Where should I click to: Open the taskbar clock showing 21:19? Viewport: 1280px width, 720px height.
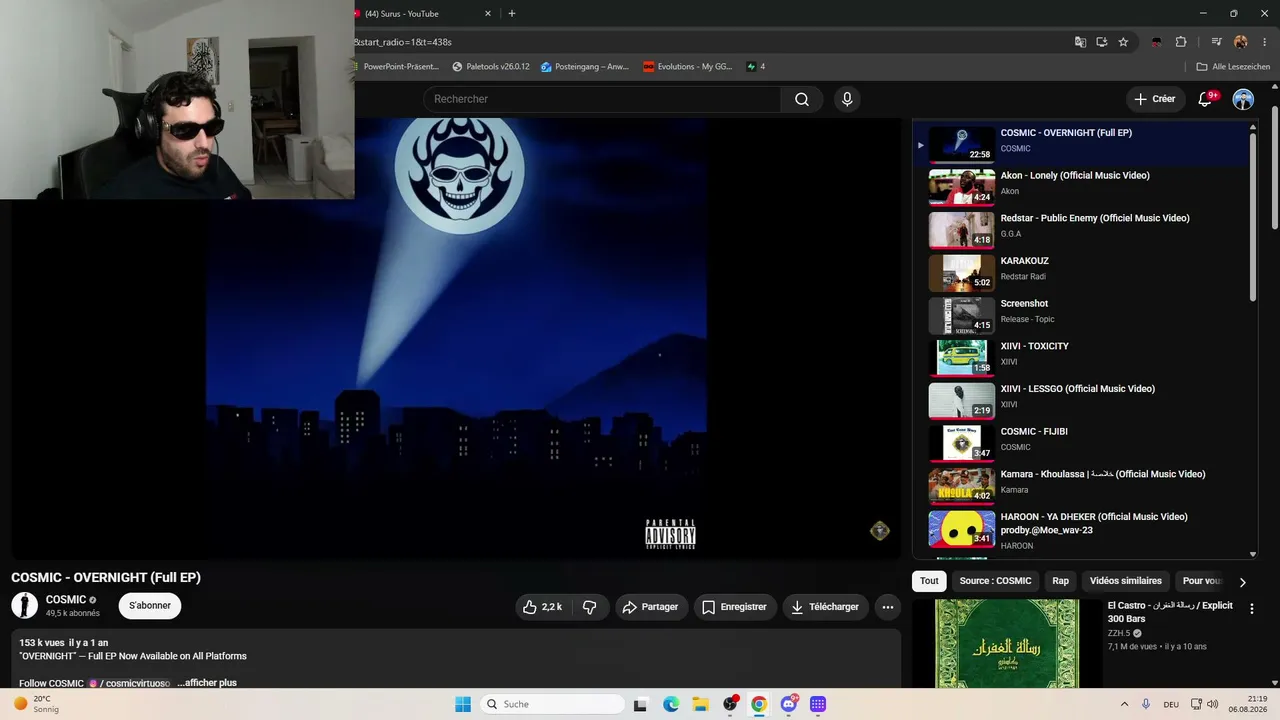click(1249, 704)
